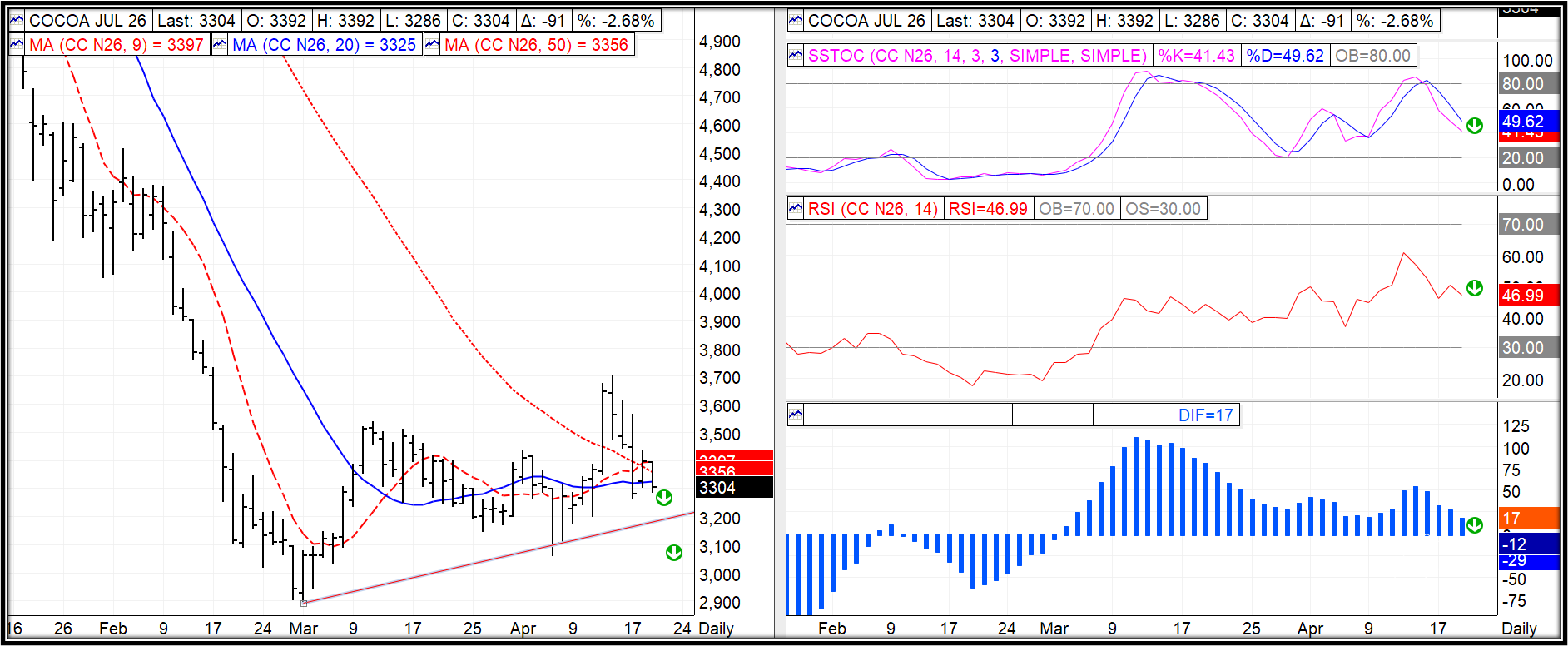Click the stochastic OB=80.00 label

(x=1373, y=56)
